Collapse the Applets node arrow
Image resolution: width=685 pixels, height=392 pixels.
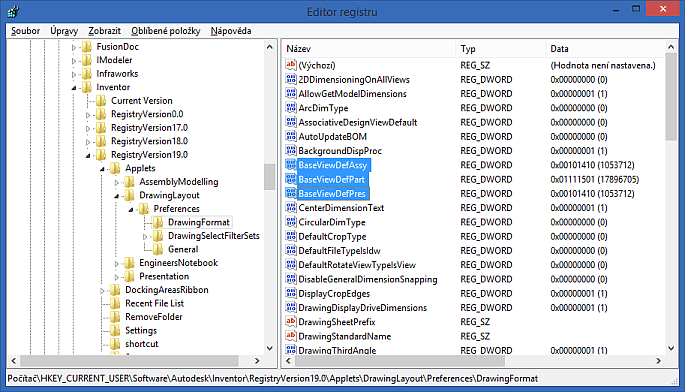(102, 169)
